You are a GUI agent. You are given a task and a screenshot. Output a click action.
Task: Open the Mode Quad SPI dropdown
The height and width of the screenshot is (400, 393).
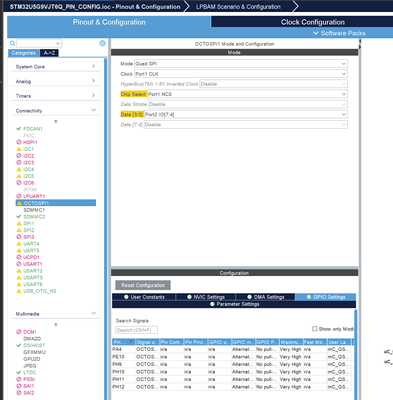click(241, 64)
